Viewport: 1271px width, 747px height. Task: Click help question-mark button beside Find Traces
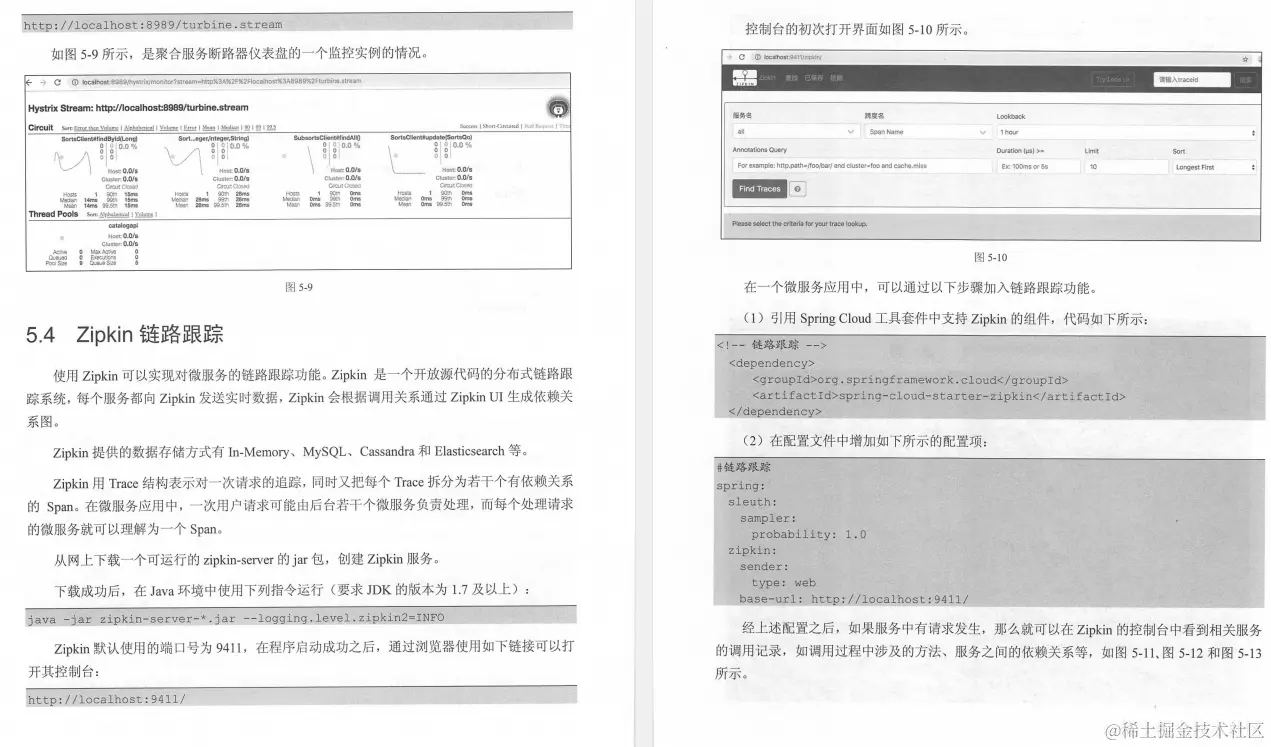(x=797, y=189)
